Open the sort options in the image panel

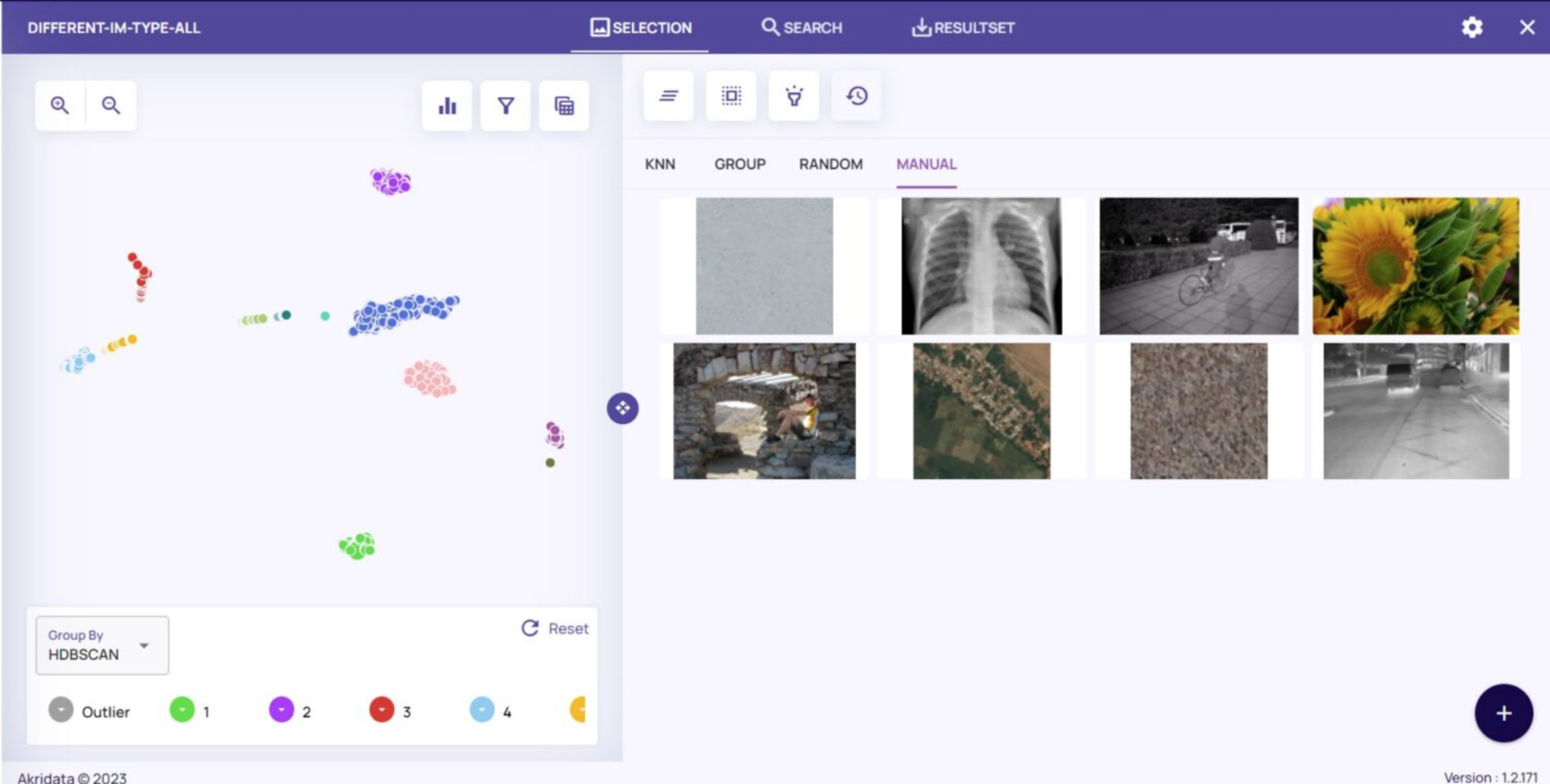click(669, 95)
